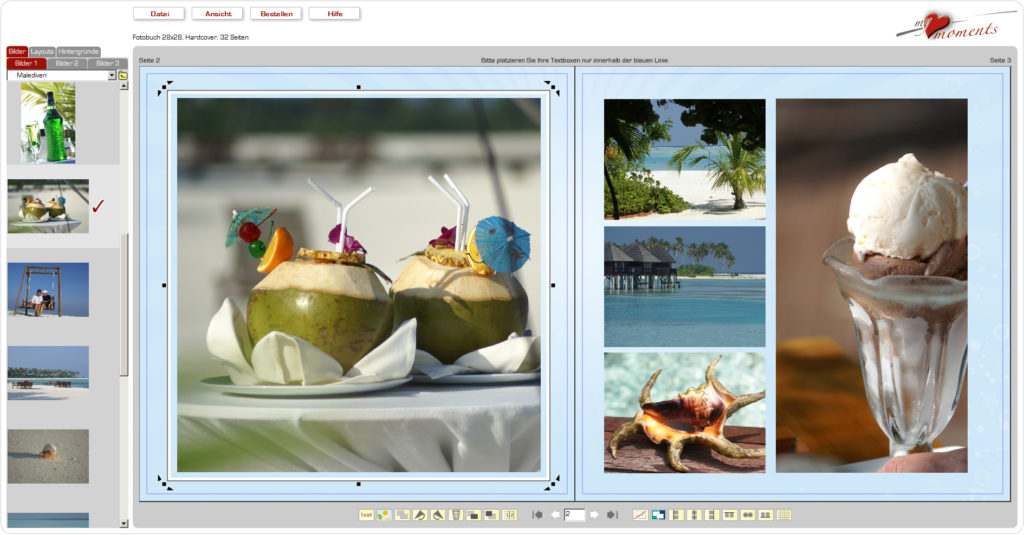Screen dimensions: 1024x535
Task: Click the insert picture icon with sun
Action: [x=384, y=515]
